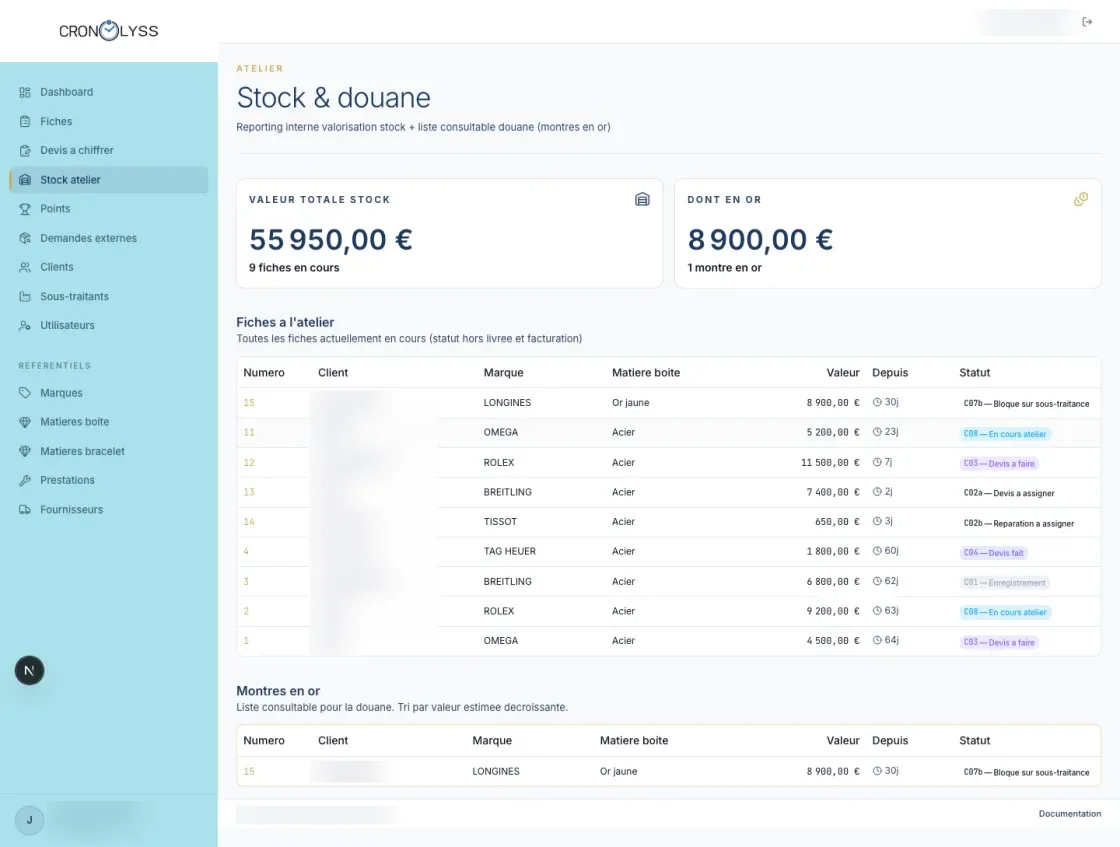
Task: Click clock icon next to 23j
Action: (877, 432)
